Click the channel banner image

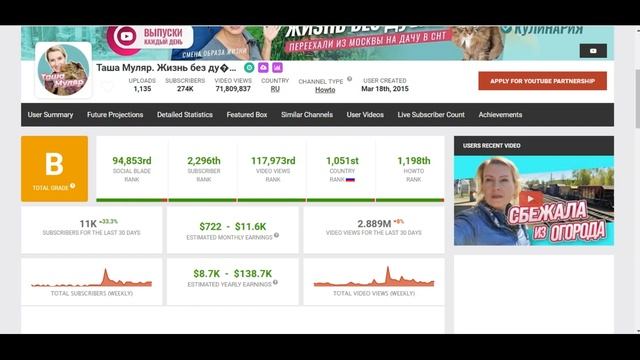pos(318,43)
